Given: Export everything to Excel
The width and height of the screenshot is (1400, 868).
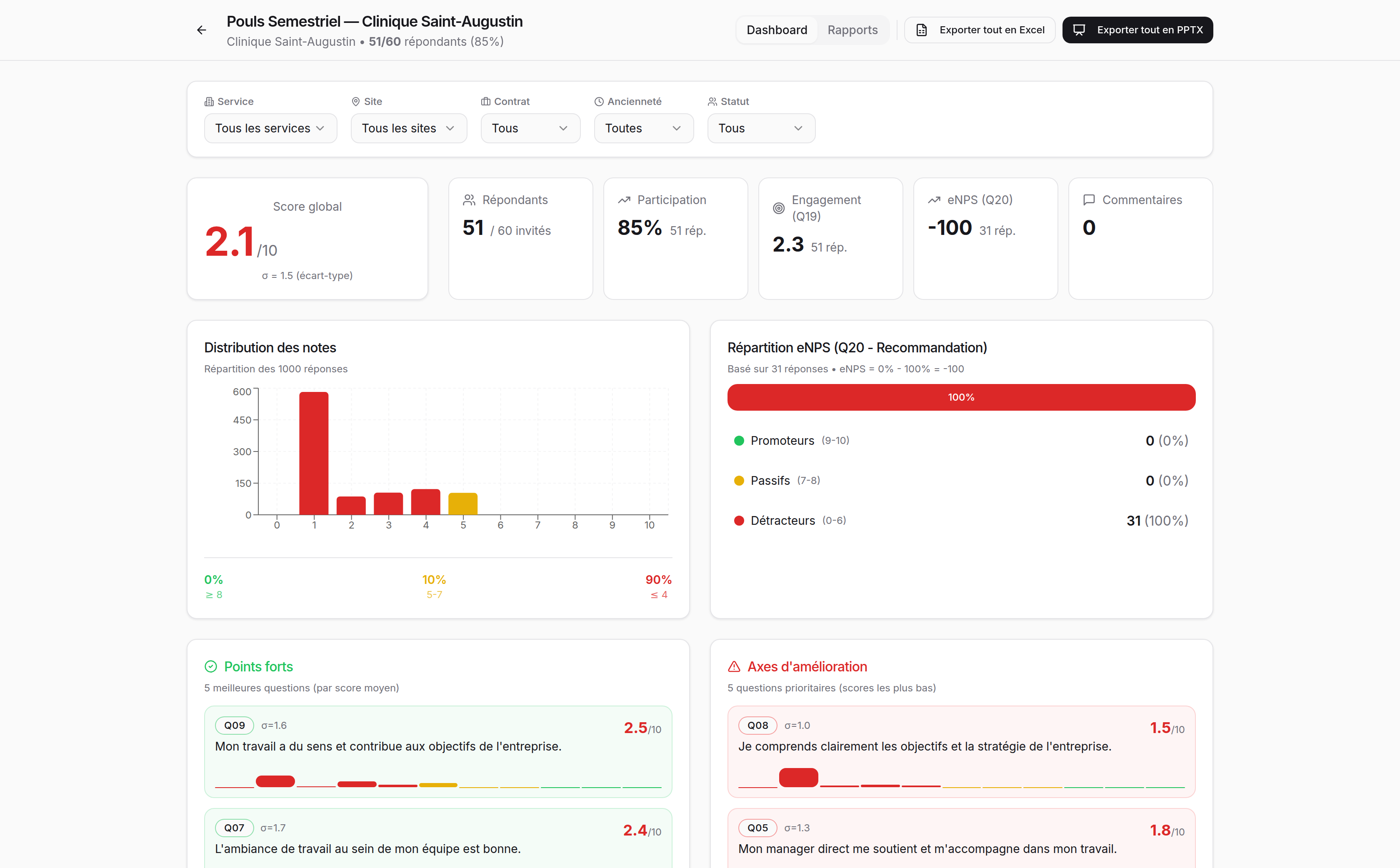Looking at the screenshot, I should coord(980,30).
